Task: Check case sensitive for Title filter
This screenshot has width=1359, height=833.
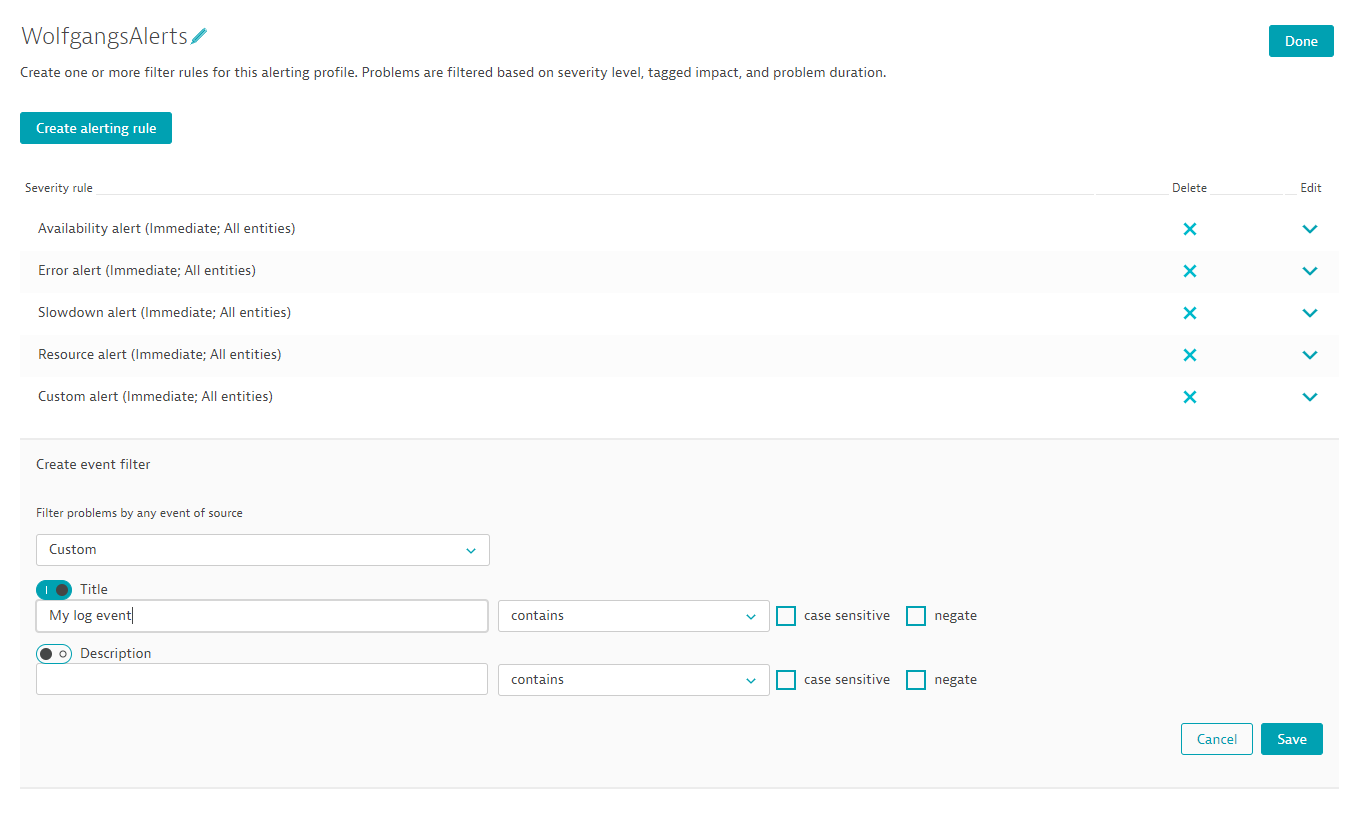Action: pyautogui.click(x=786, y=616)
